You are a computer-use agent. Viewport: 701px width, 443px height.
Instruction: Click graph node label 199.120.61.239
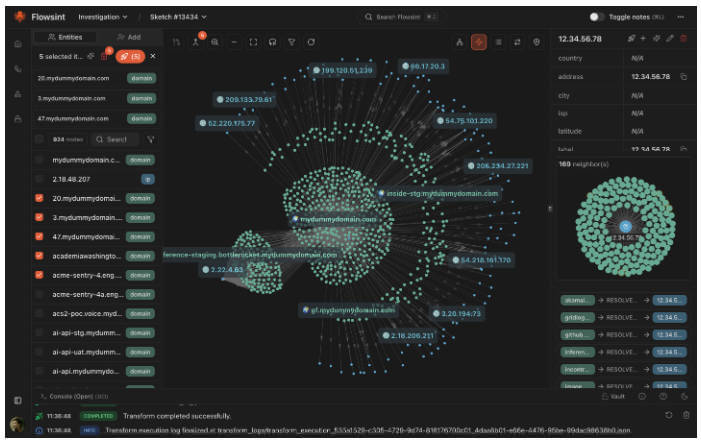pyautogui.click(x=342, y=70)
